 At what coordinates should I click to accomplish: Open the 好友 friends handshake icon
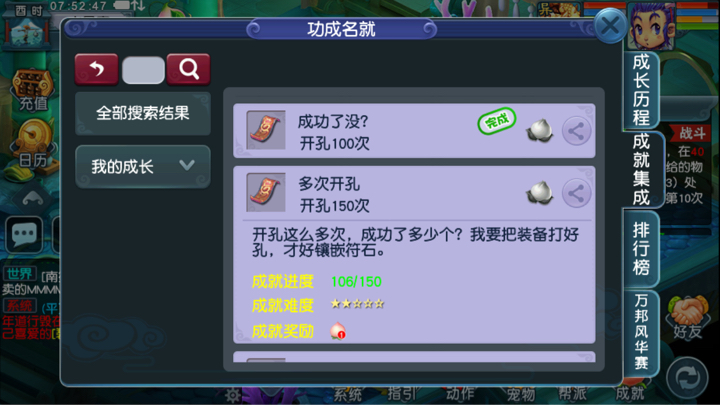(x=687, y=317)
